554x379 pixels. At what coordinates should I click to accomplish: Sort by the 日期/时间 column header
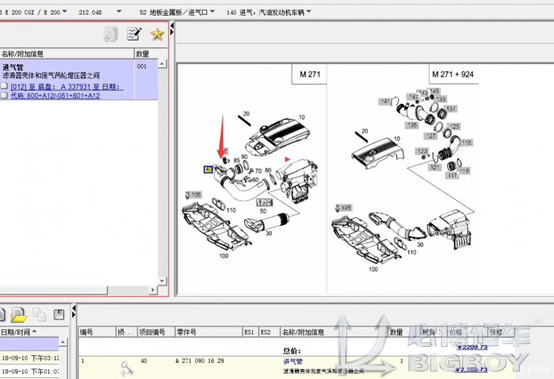point(18,332)
